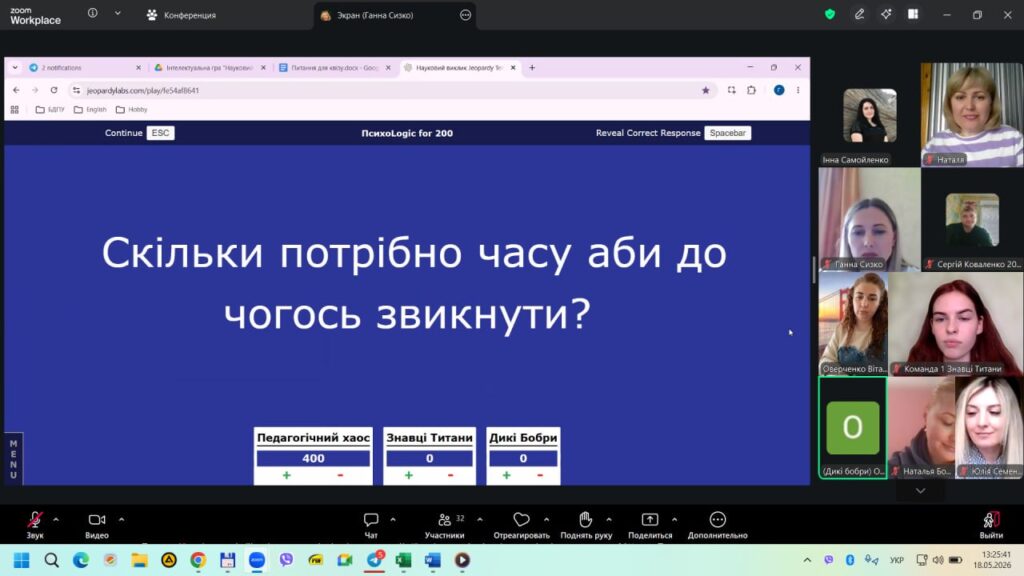
Task: Click the ESC continue button
Action: pyautogui.click(x=160, y=133)
